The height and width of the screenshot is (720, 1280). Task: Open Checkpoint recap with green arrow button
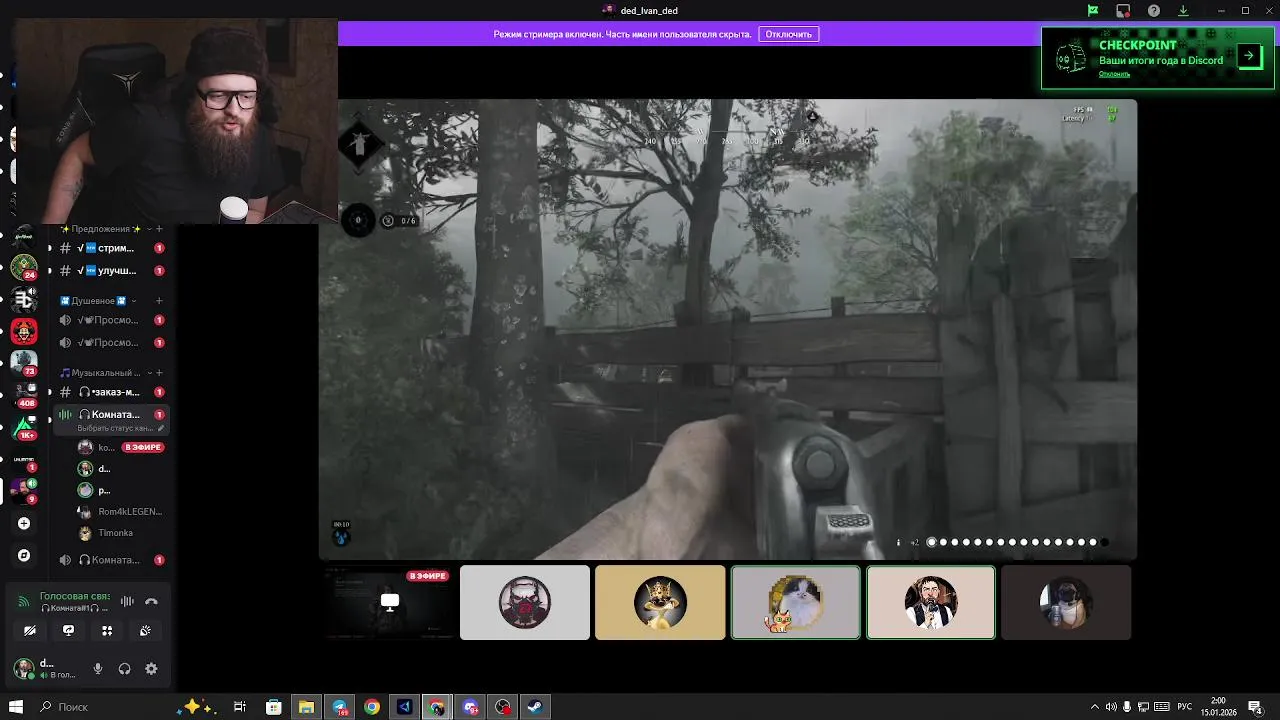[x=1249, y=56]
